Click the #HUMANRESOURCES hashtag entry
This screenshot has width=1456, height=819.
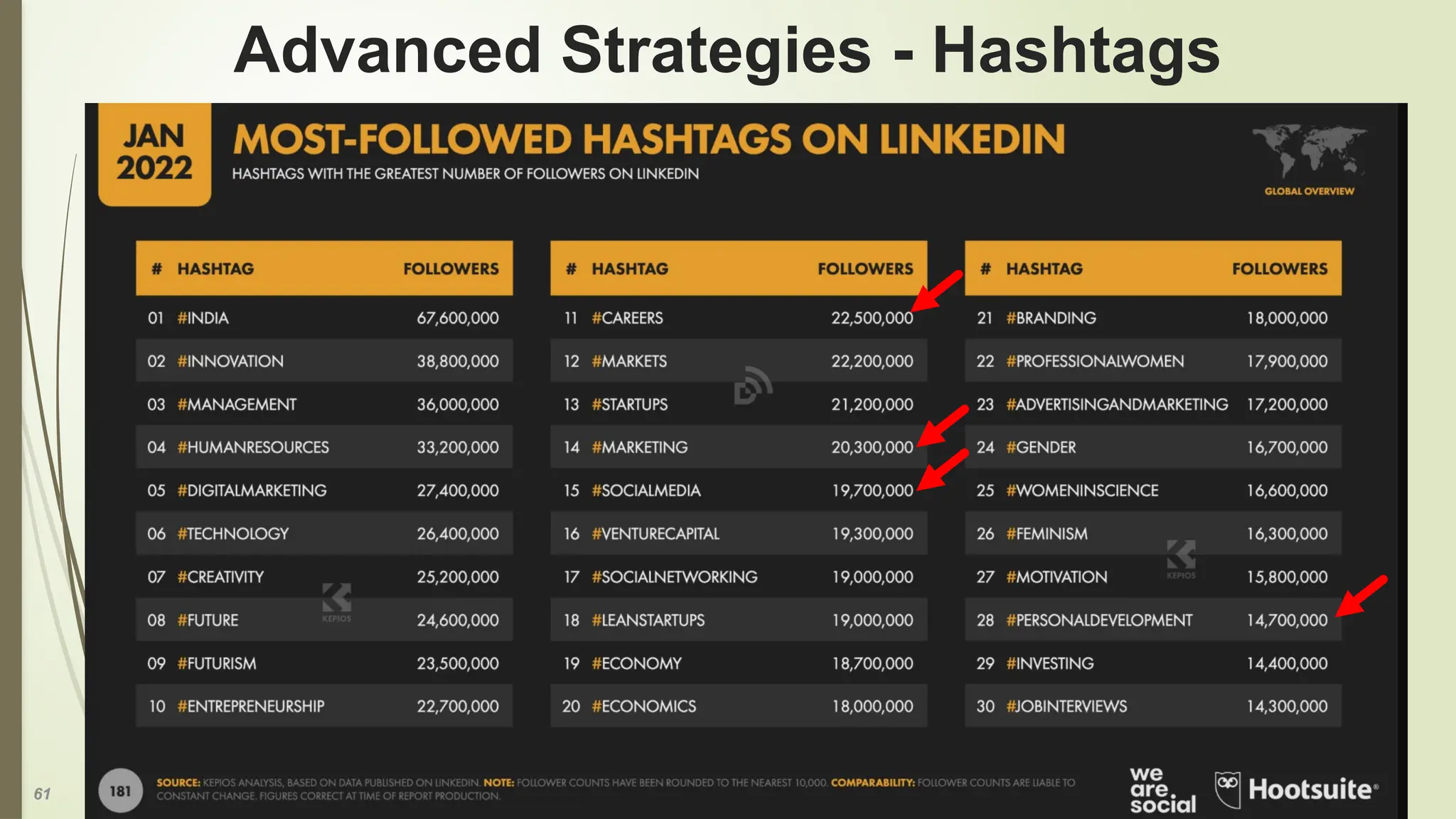253,447
